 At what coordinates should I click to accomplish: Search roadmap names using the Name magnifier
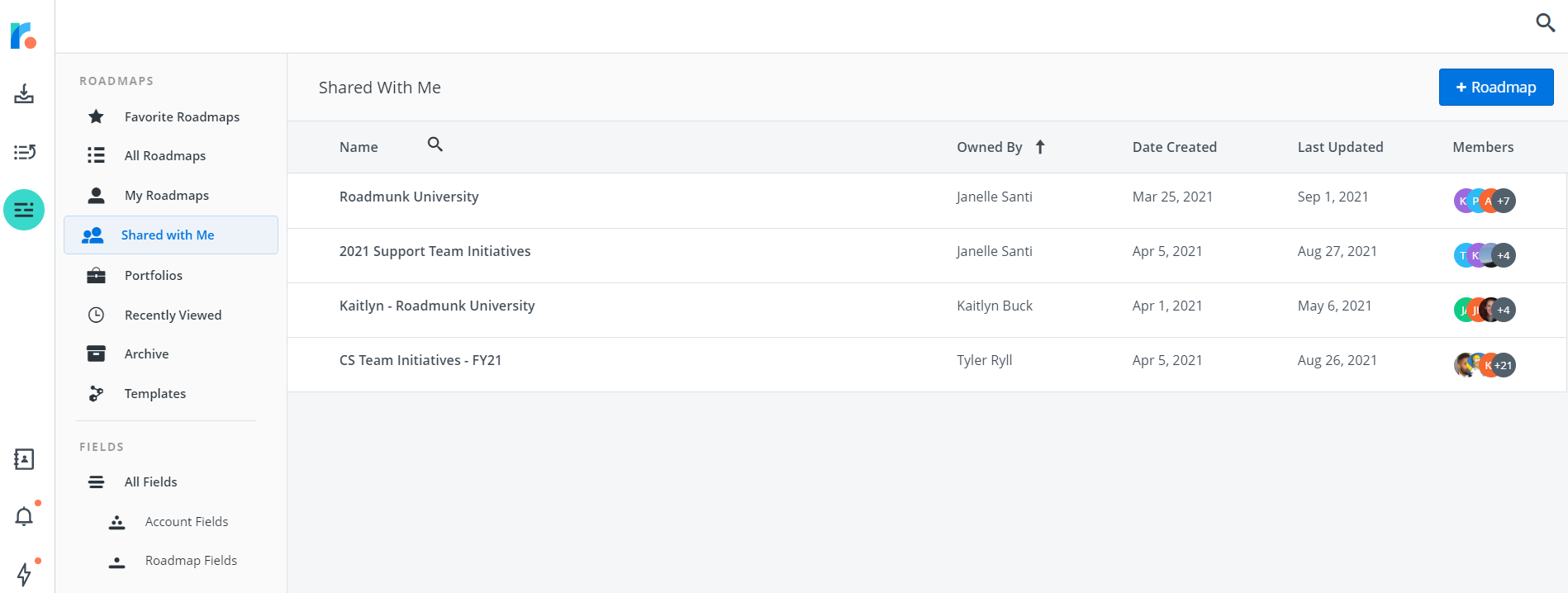[x=435, y=145]
